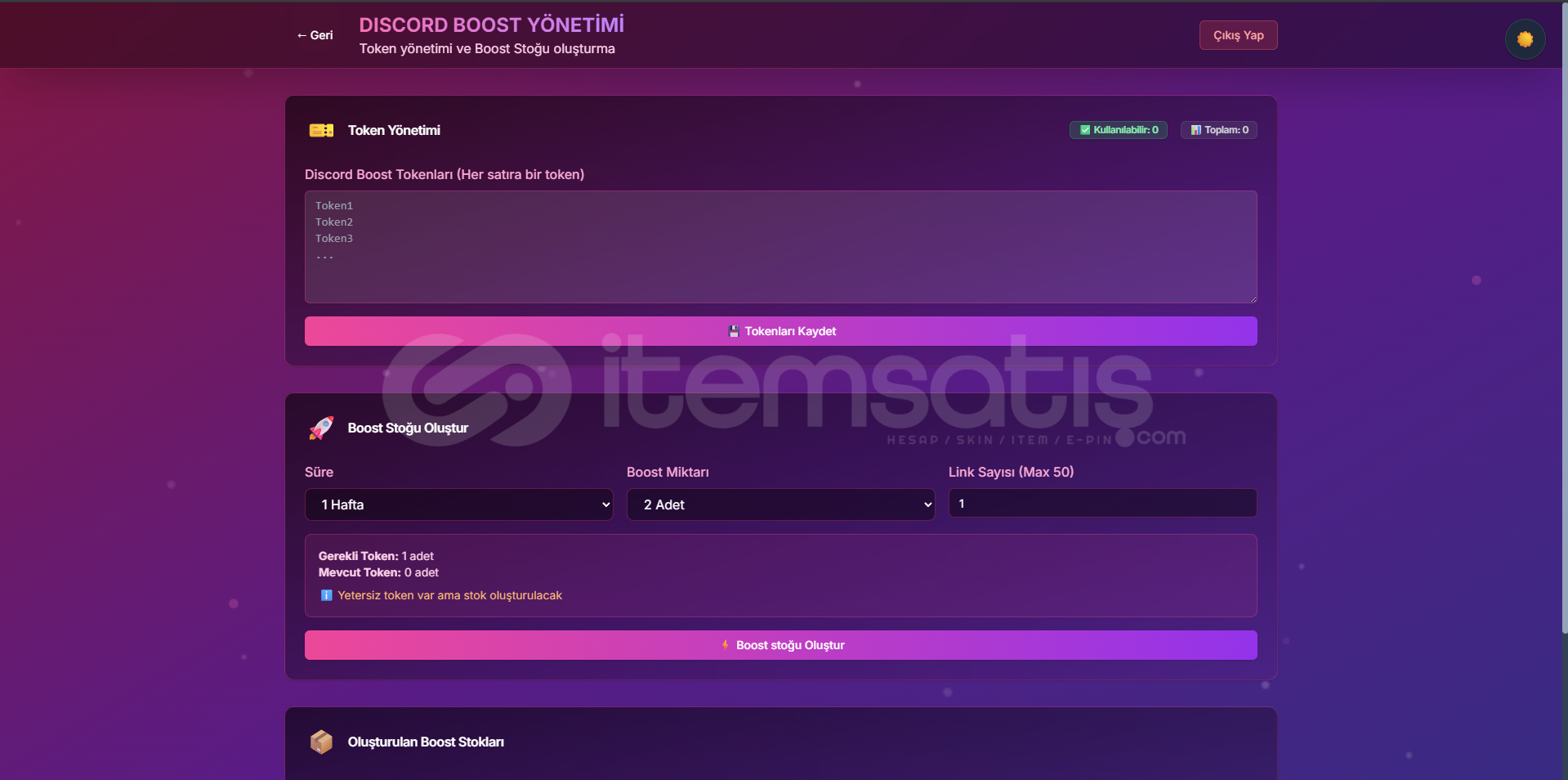Click the Token Yönetimi section heading

[x=394, y=130]
